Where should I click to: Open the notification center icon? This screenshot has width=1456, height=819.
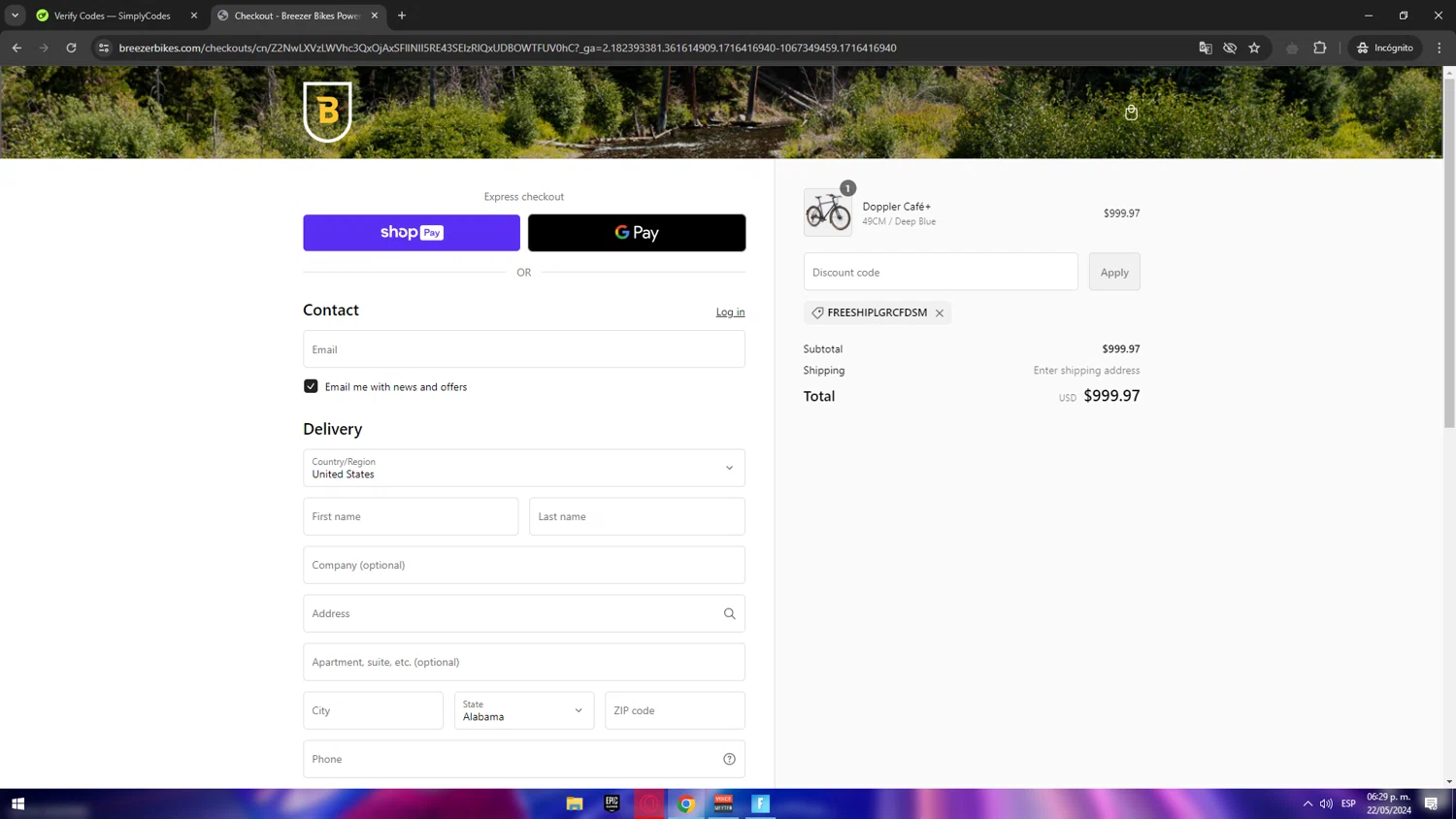pos(1431,803)
